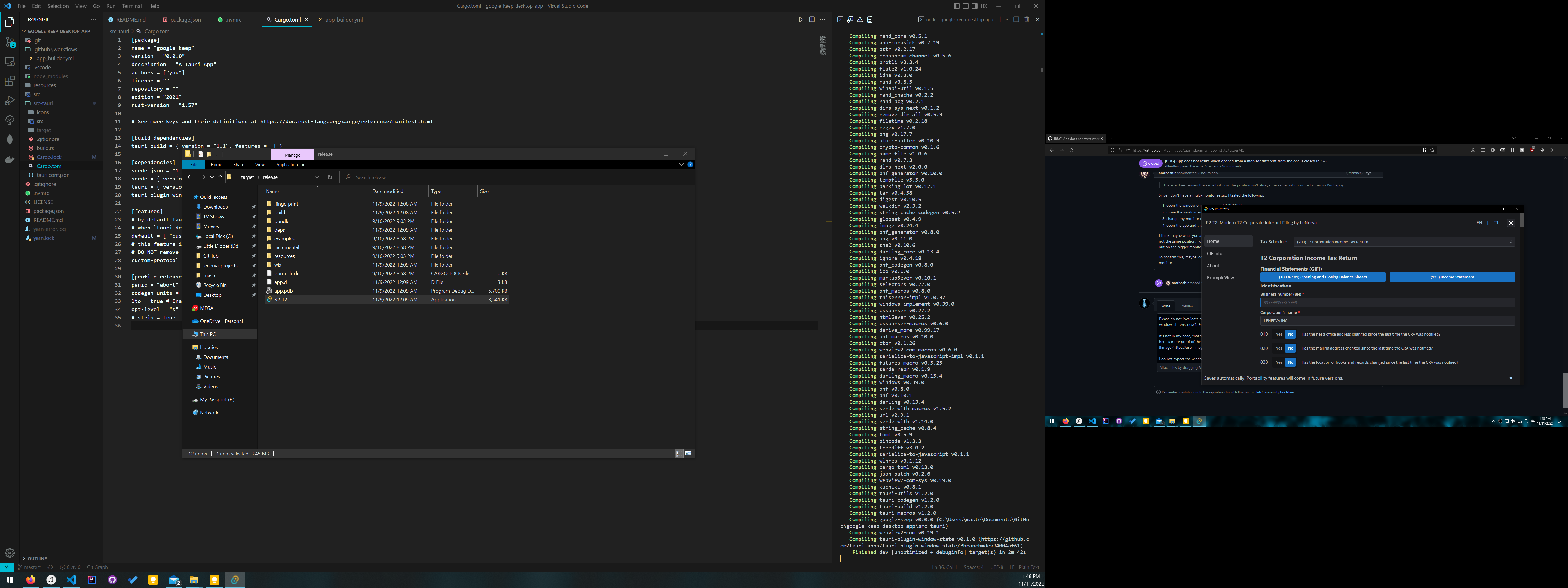Open the Run and Debug view
Image resolution: width=1568 pixels, height=588 pixels.
tap(10, 100)
